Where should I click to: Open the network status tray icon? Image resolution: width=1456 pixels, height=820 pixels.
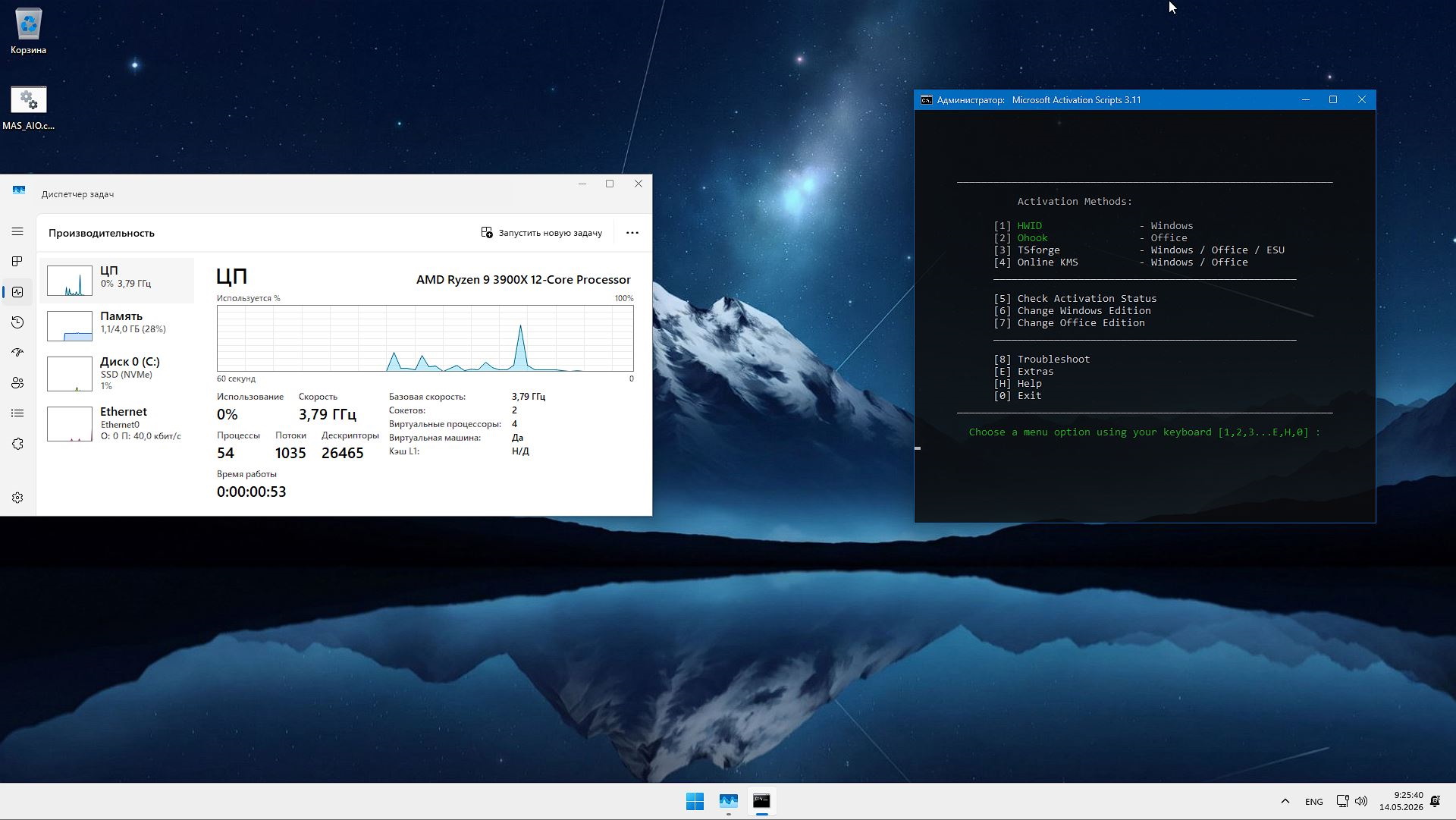(1342, 801)
